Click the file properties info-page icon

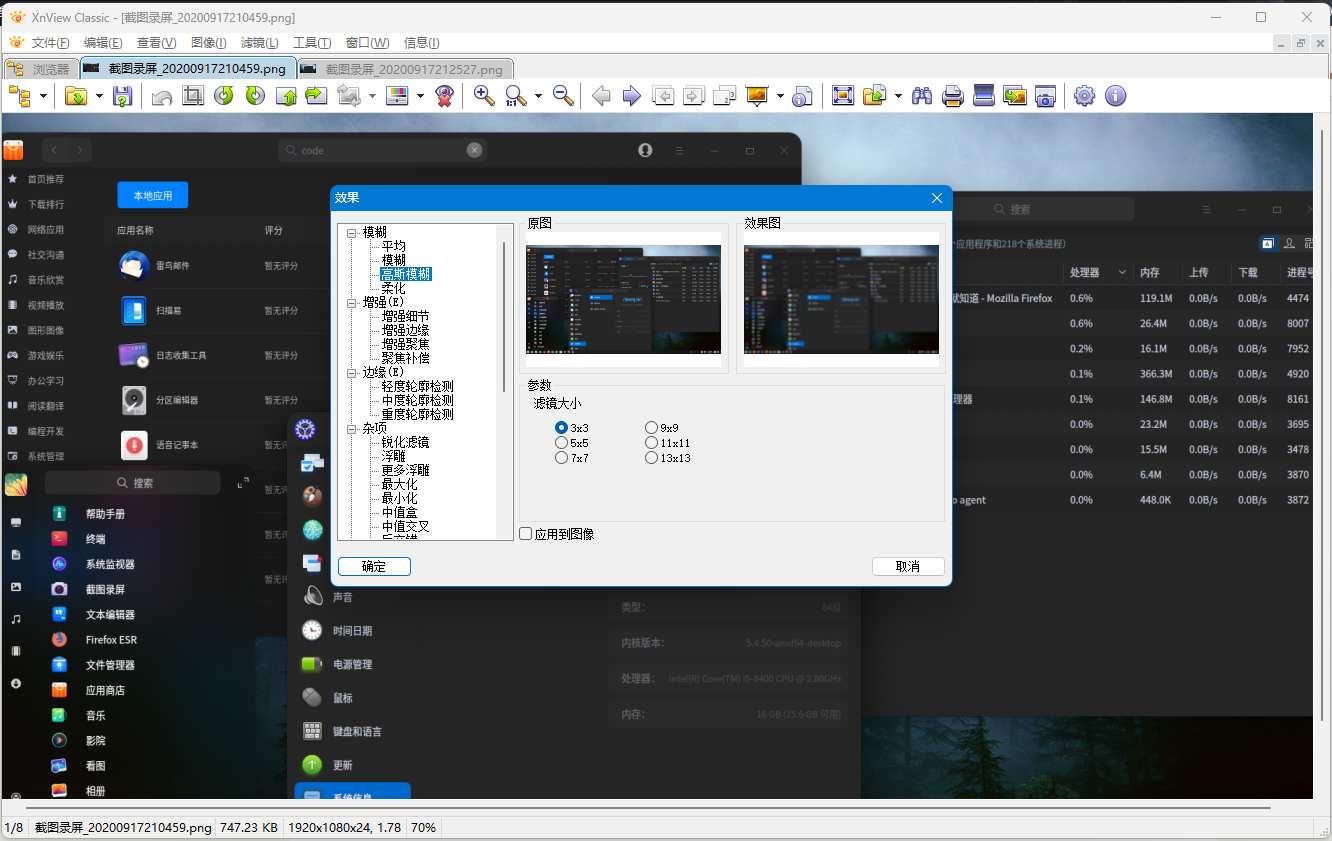[802, 96]
